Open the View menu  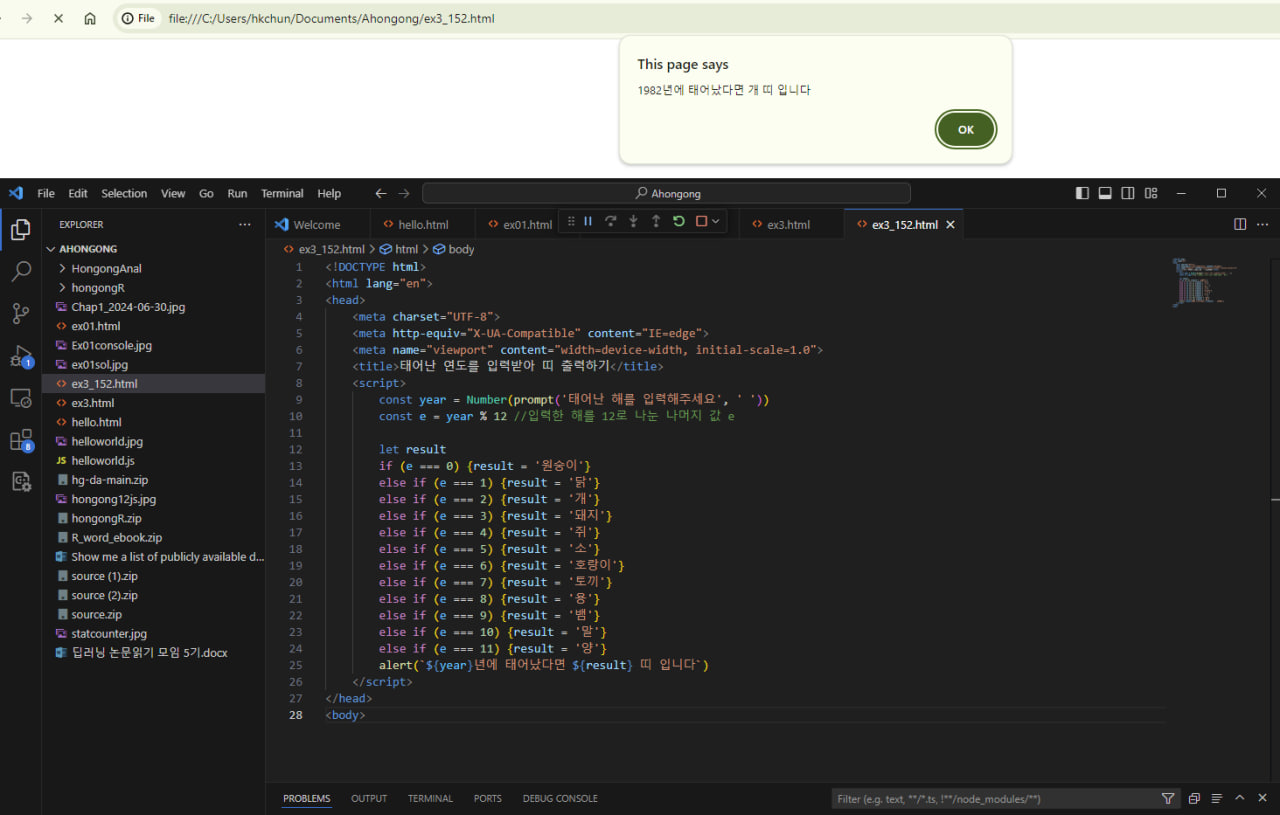[x=173, y=193]
